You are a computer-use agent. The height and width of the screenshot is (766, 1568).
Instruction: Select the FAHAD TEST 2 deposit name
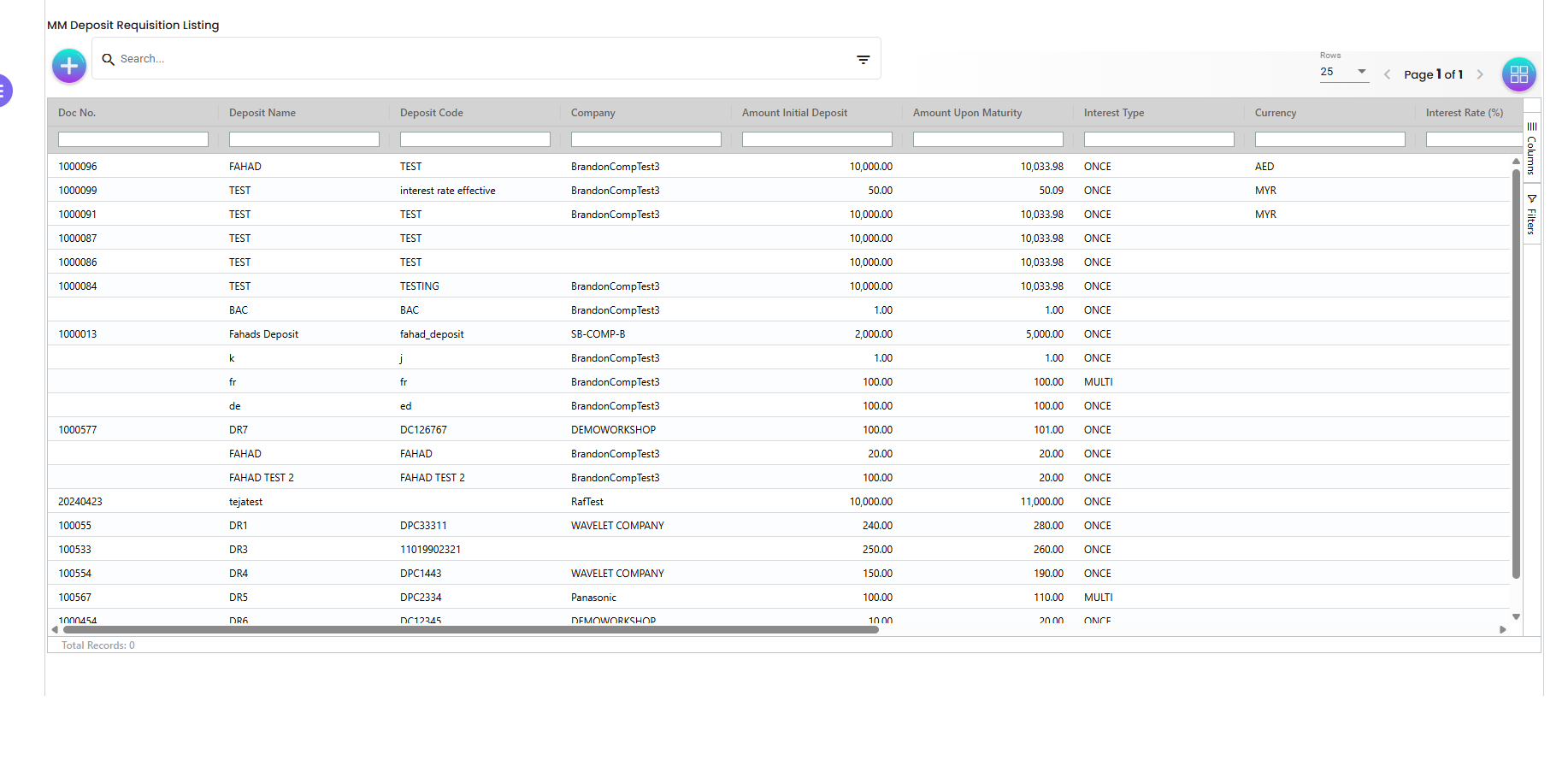[262, 478]
